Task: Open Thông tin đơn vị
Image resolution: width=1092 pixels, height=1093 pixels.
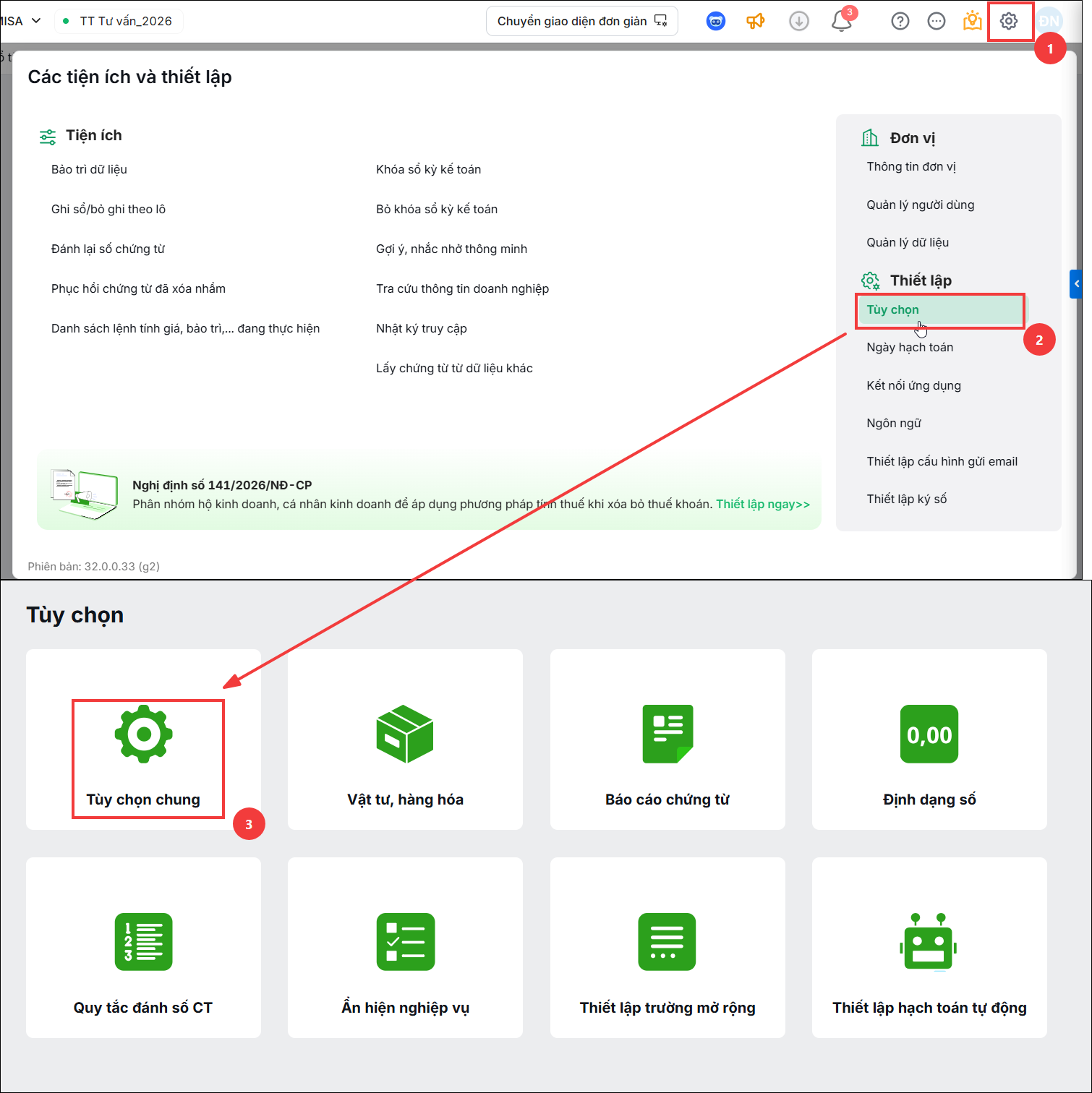Action: (911, 167)
